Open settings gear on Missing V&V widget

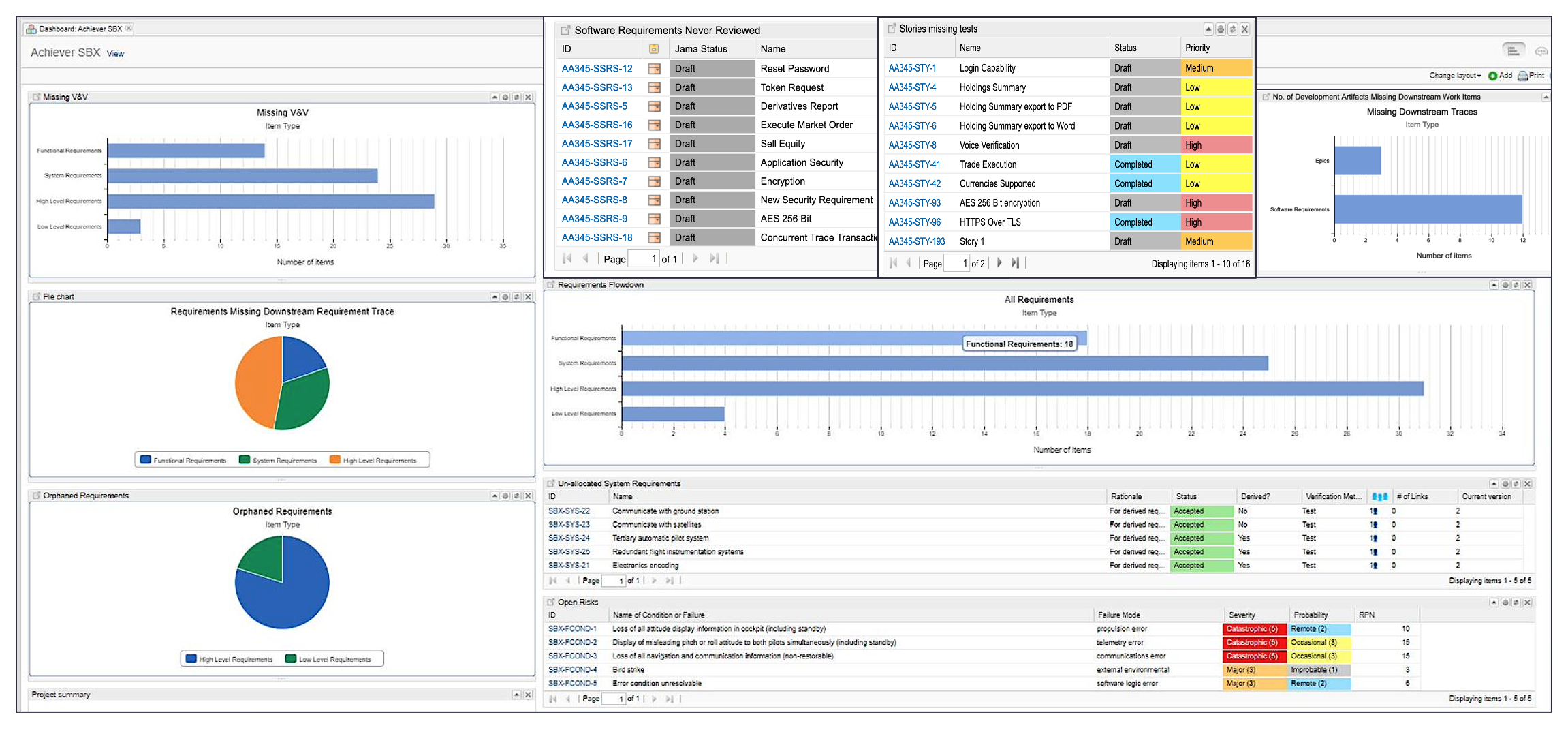tap(505, 97)
